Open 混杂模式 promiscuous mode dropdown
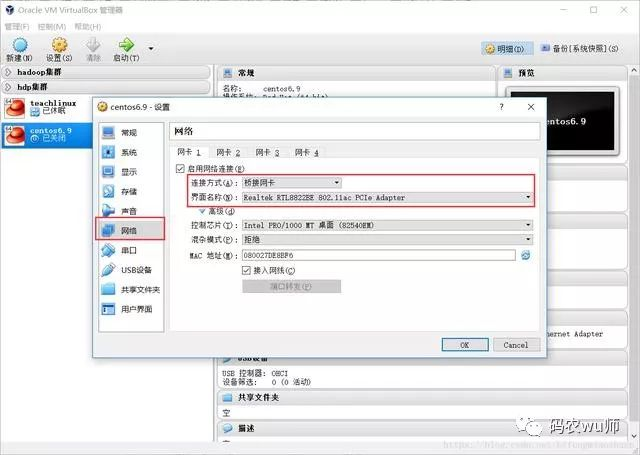The width and height of the screenshot is (640, 455). point(387,240)
